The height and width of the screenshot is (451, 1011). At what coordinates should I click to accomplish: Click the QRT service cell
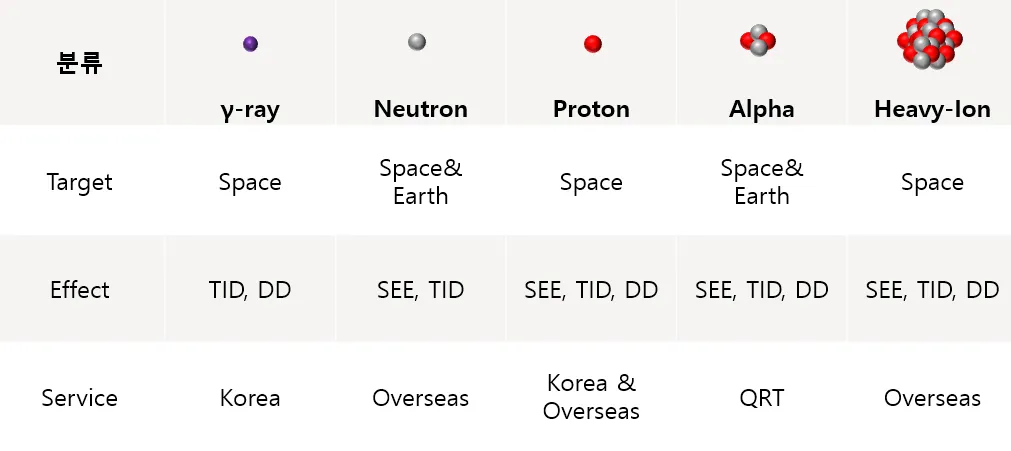(761, 398)
